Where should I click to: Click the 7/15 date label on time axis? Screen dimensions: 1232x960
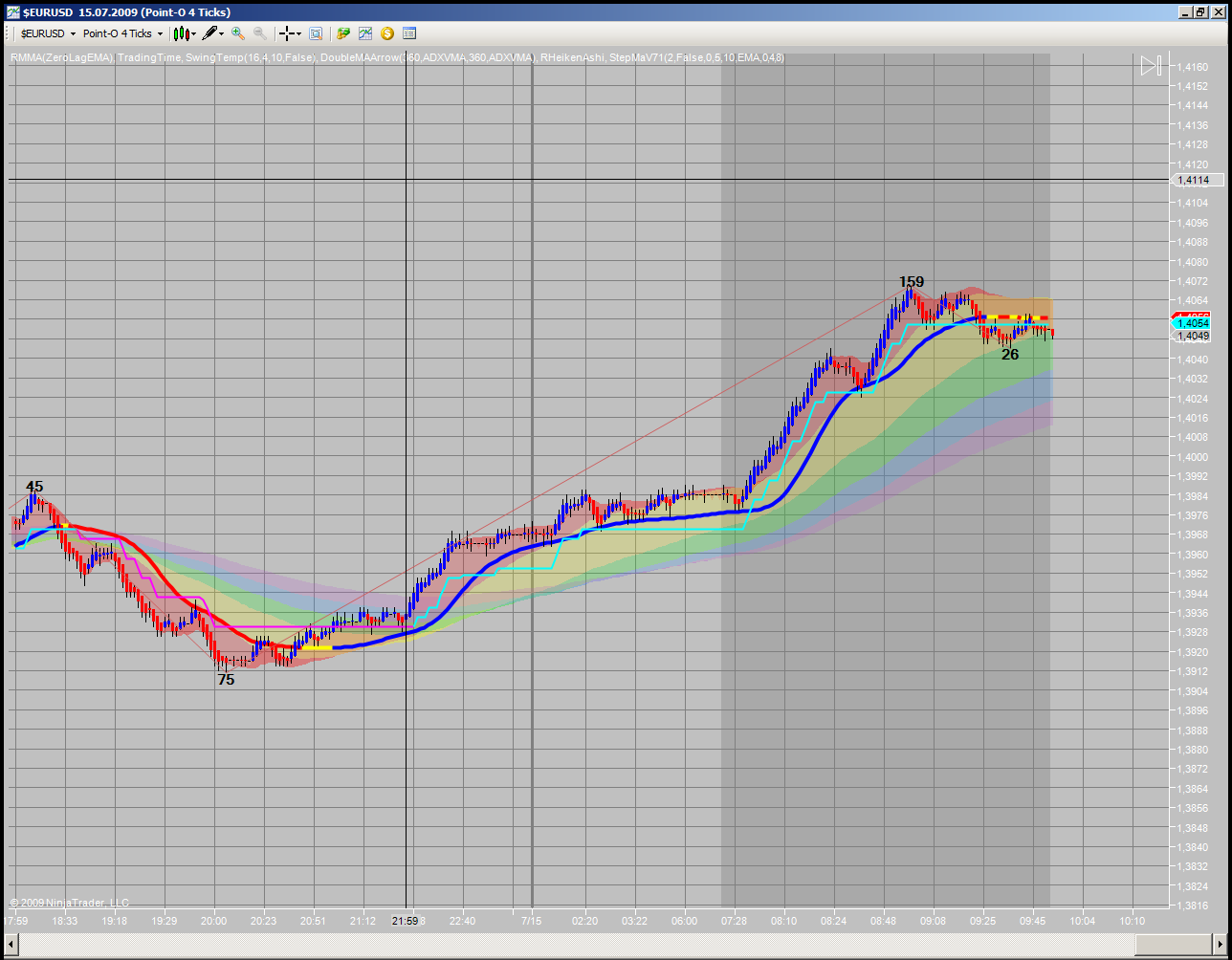point(531,921)
